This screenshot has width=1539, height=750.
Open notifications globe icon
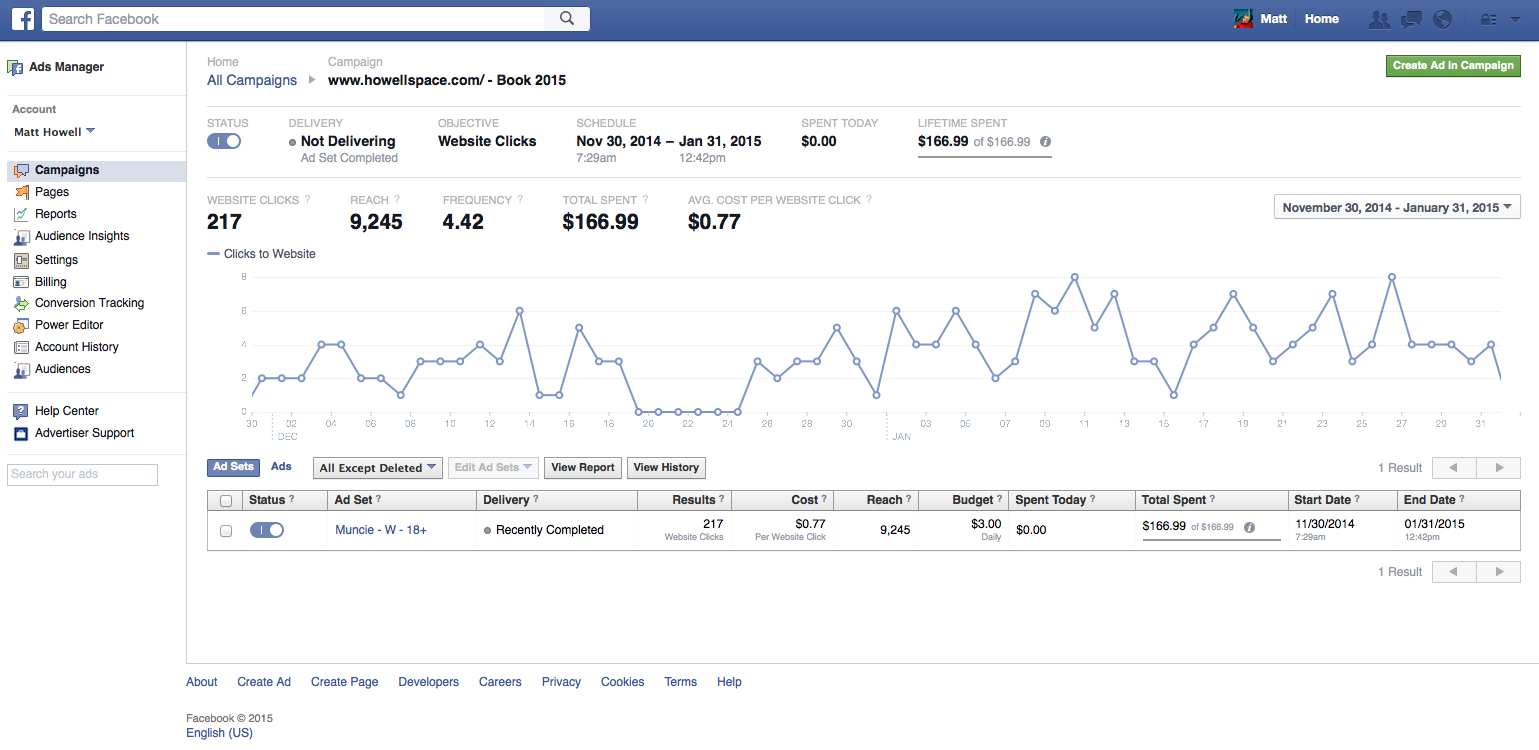(x=1442, y=19)
